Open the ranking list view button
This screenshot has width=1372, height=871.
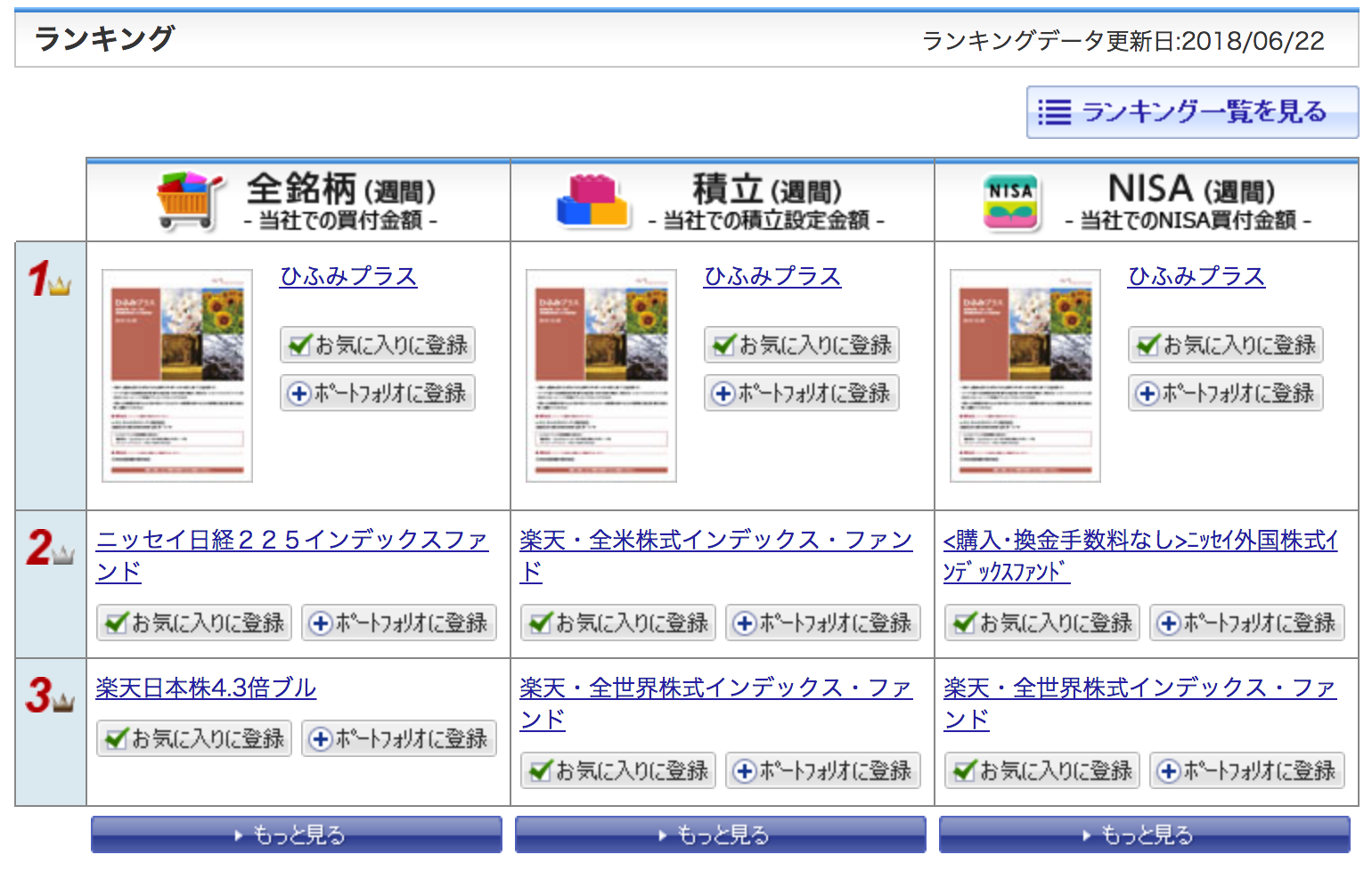(1192, 112)
